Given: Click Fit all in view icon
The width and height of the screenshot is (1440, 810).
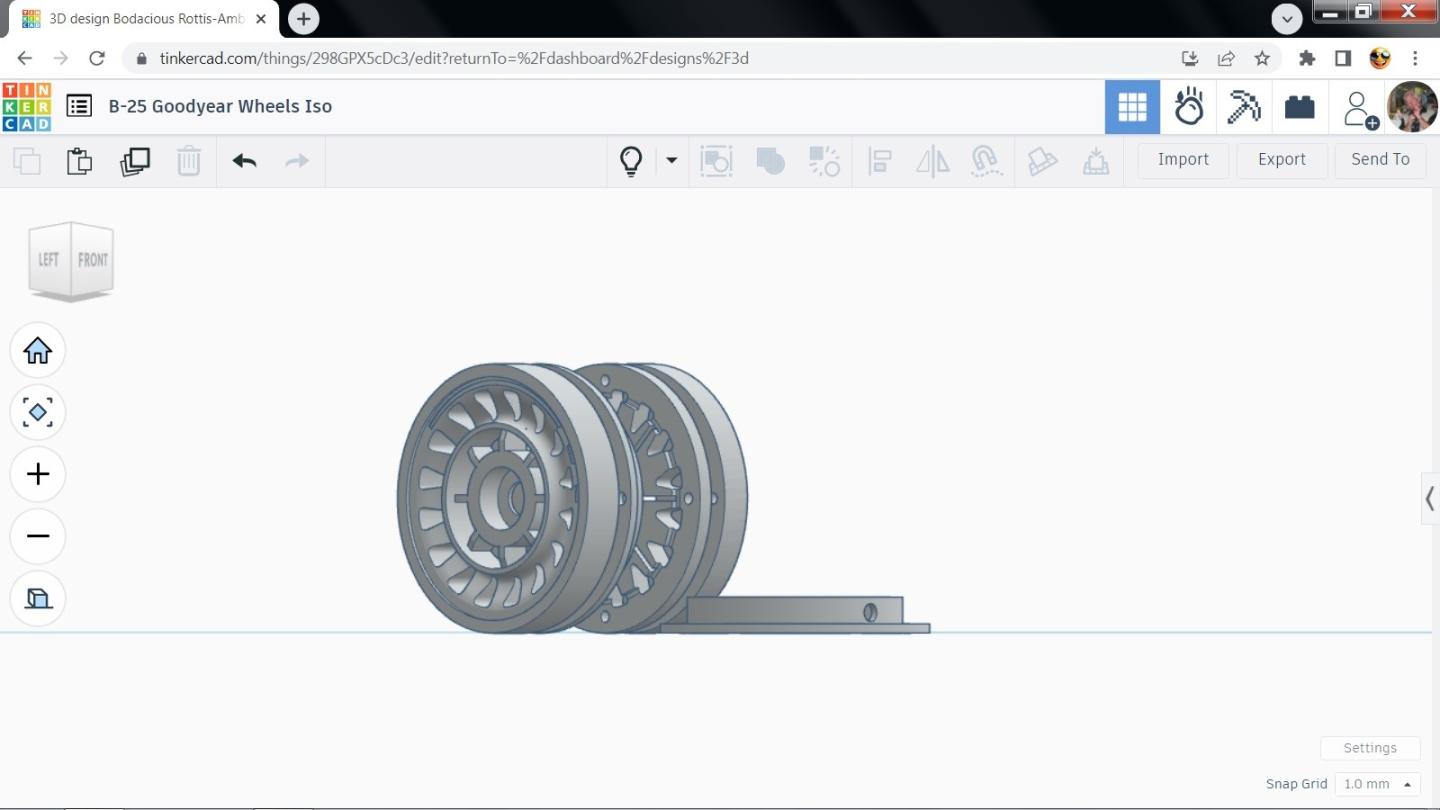Looking at the screenshot, I should pyautogui.click(x=38, y=412).
